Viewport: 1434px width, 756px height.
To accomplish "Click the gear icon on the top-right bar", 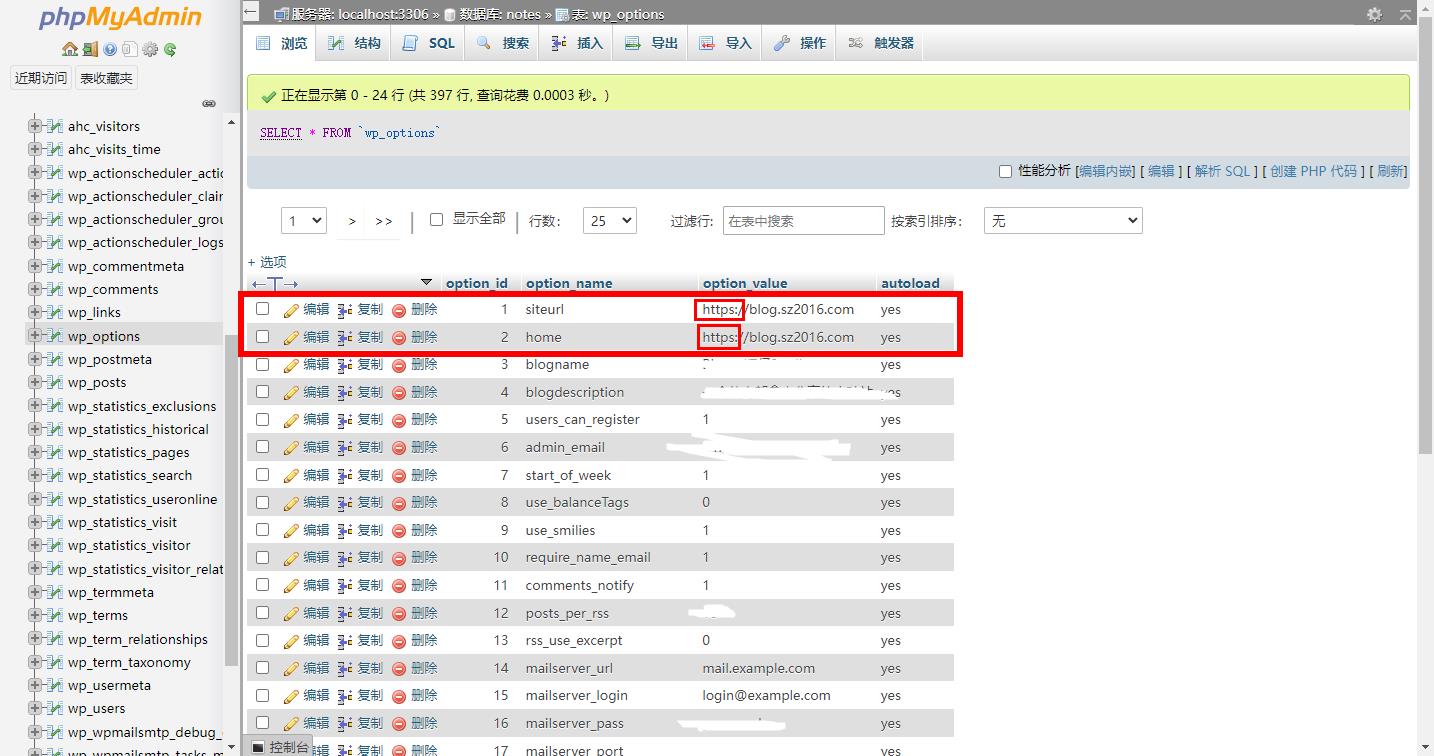I will click(x=1376, y=14).
